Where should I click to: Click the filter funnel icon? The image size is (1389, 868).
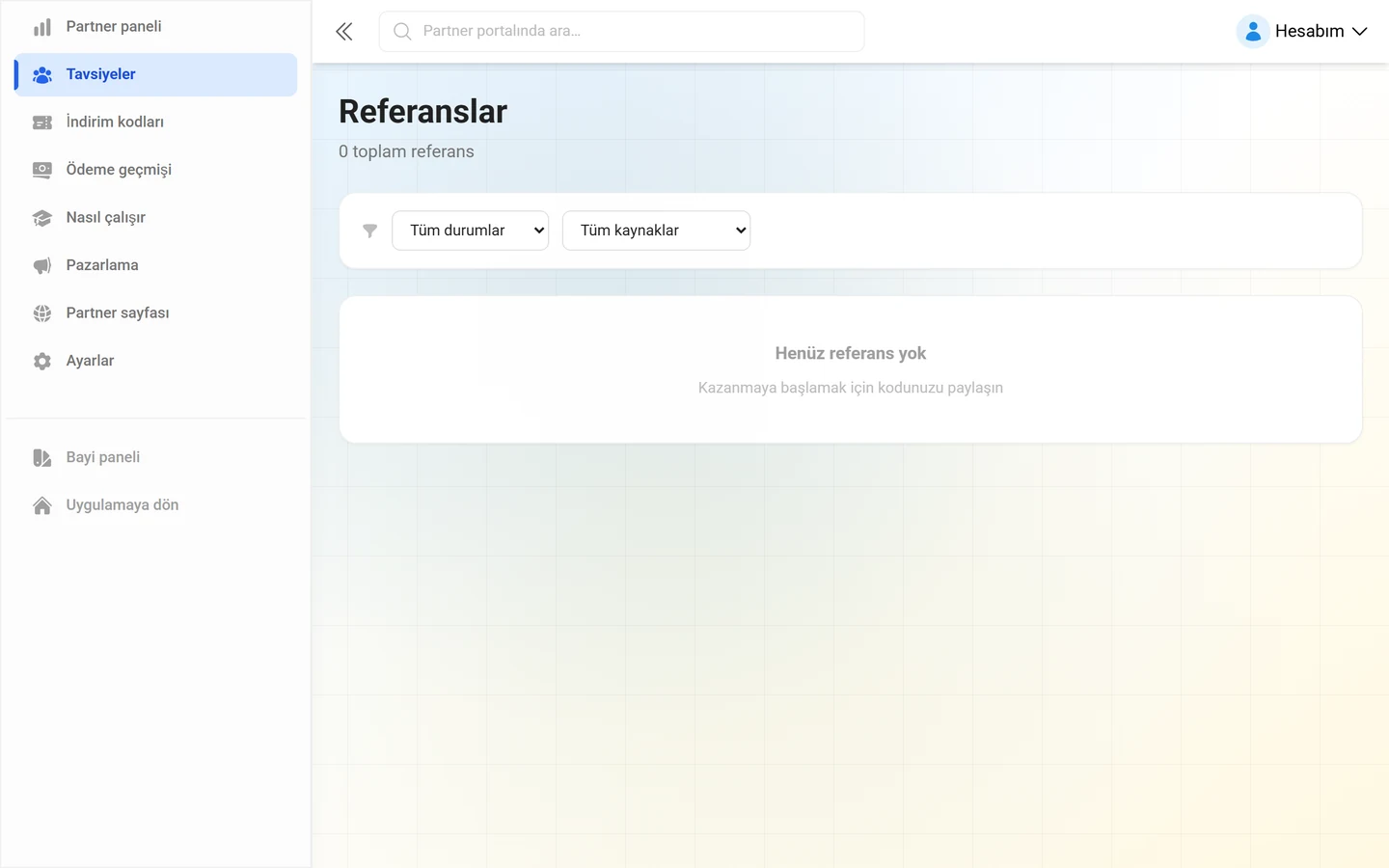369,231
